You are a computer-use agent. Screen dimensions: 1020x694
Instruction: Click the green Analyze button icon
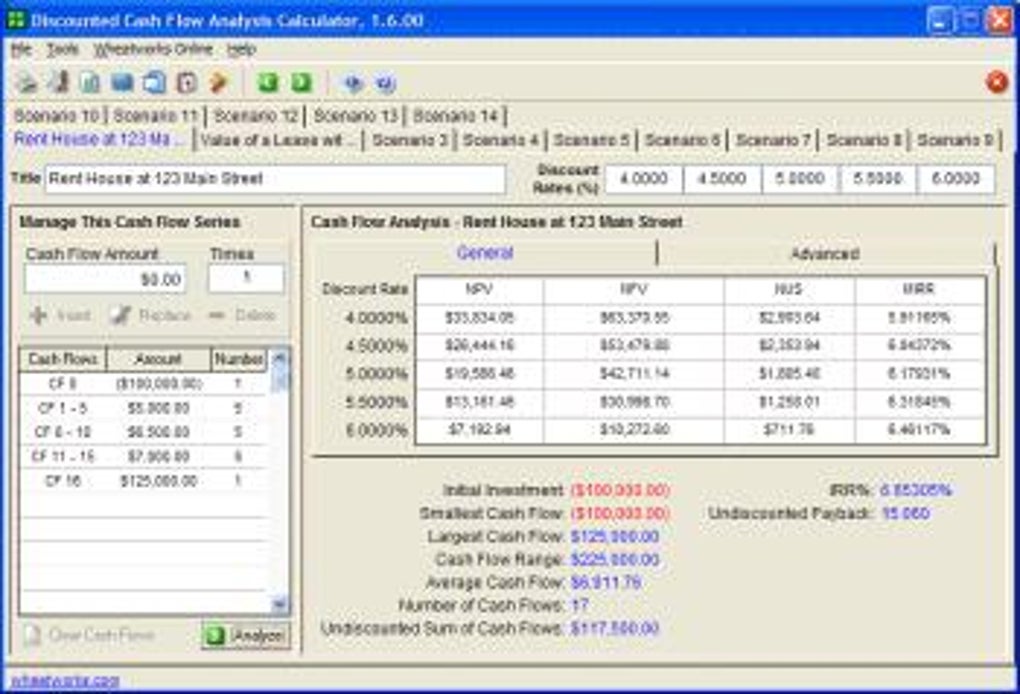[215, 635]
